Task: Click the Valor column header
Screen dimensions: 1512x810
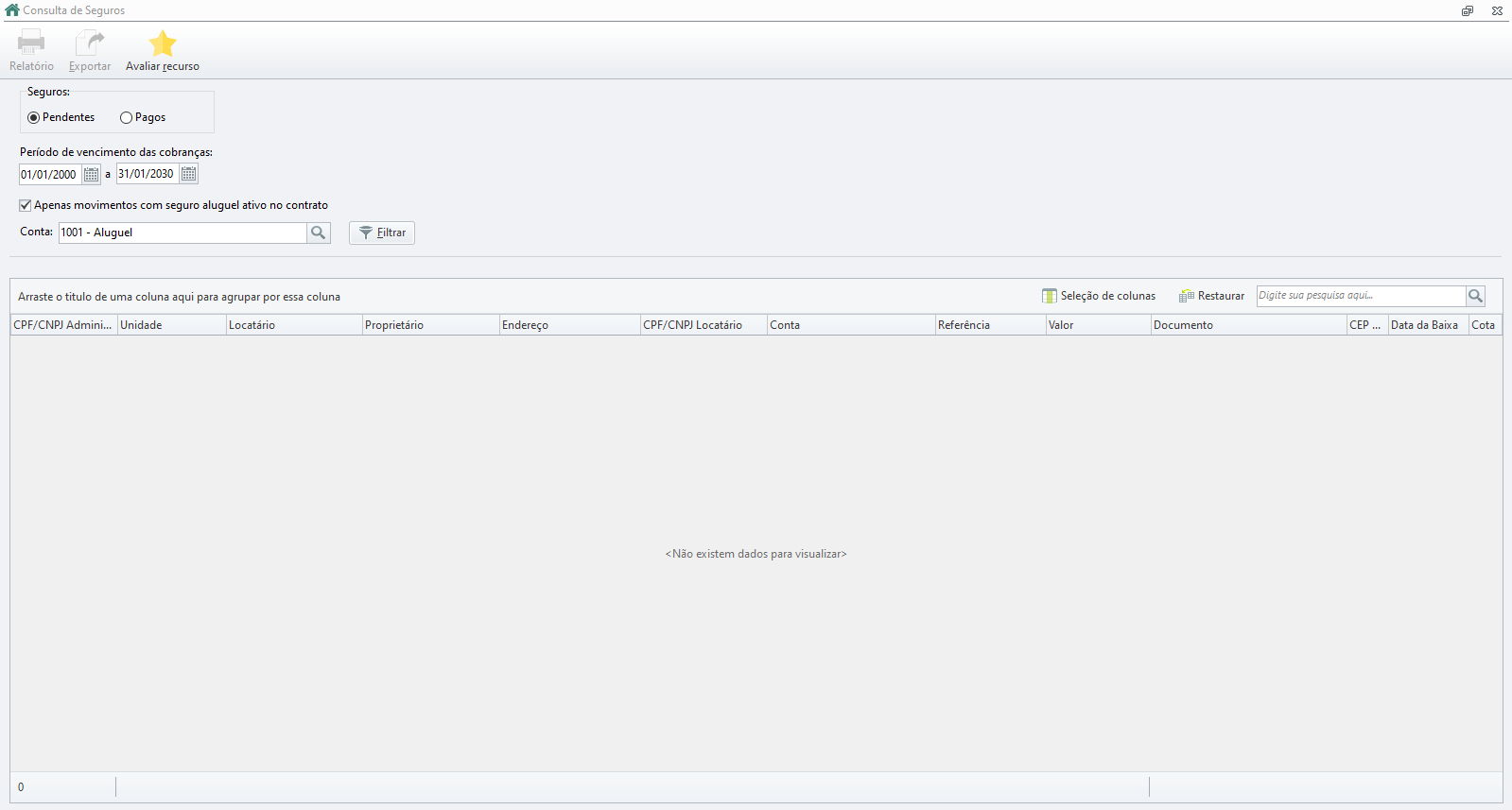Action: pyautogui.click(x=1098, y=325)
